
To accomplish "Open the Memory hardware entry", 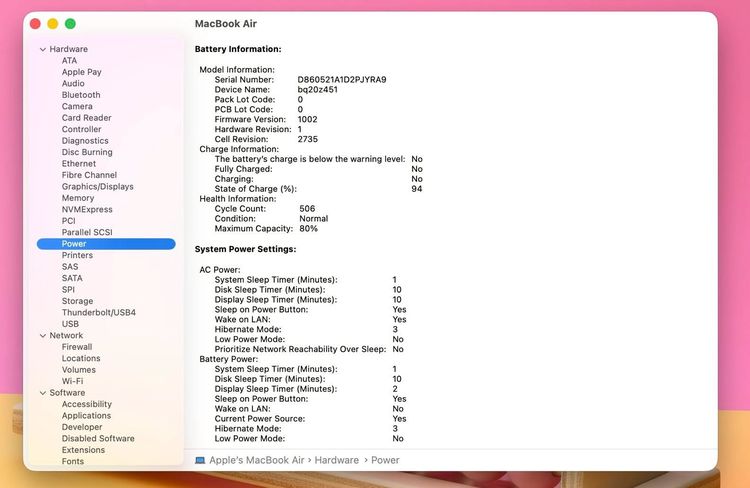I will pos(77,198).
